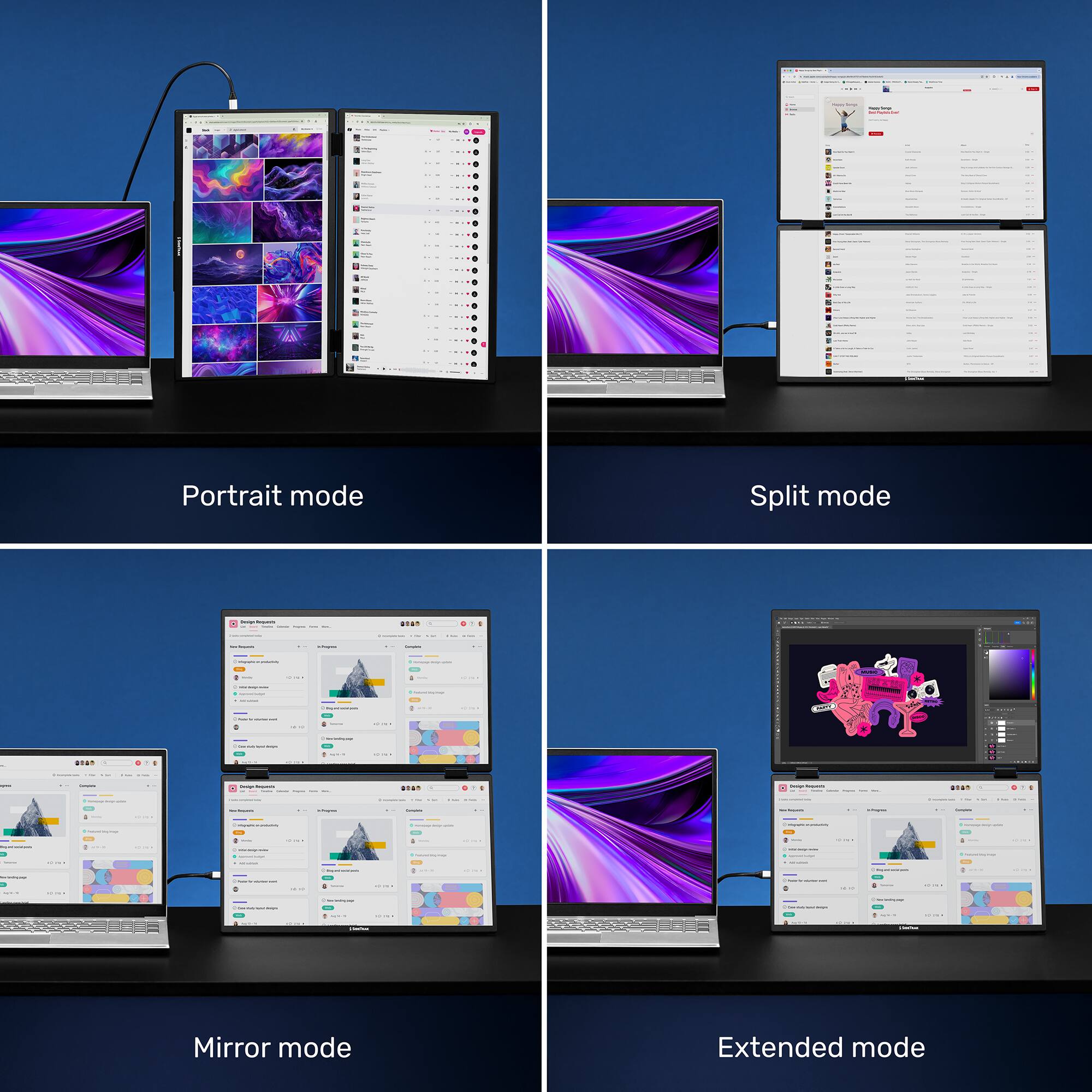Select the Radio icon in the Apple Music sidebar
The width and height of the screenshot is (1092, 1092).
pyautogui.click(x=787, y=115)
